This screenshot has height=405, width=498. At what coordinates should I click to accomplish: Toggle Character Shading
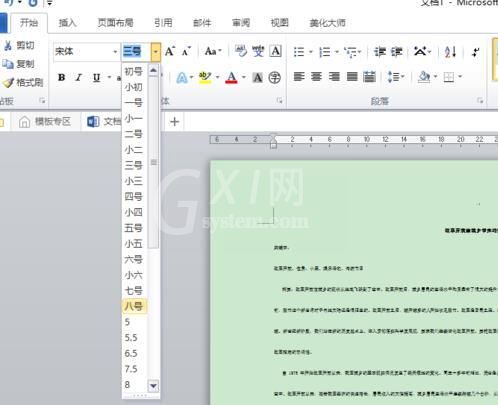(257, 78)
